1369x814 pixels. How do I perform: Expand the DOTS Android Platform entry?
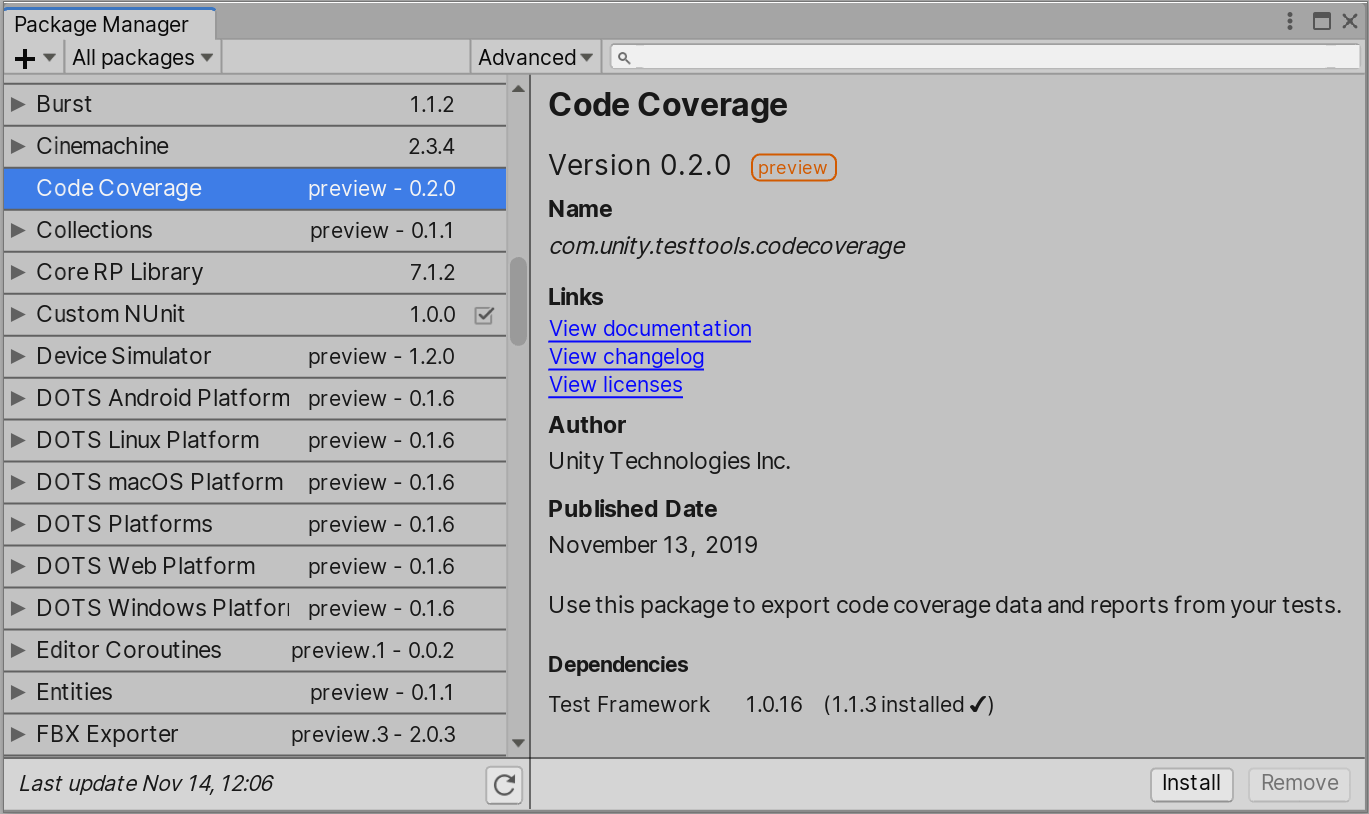[x=18, y=398]
